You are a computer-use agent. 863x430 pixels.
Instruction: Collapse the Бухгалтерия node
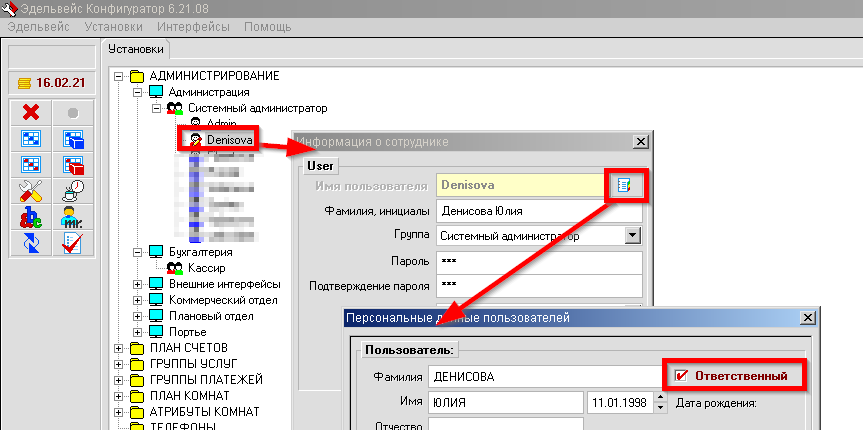click(x=137, y=252)
